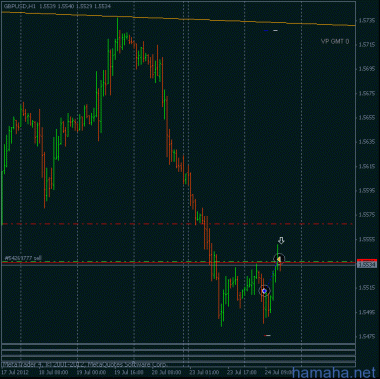Click the 1.5515 price axis label

click(x=366, y=288)
